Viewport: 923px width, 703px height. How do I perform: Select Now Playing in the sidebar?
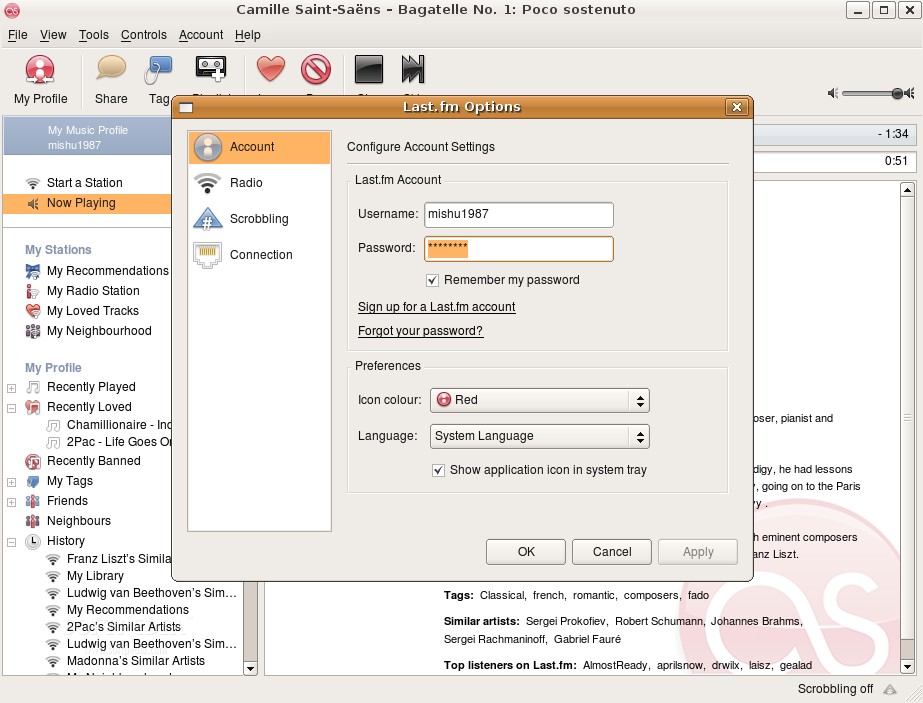pos(87,203)
